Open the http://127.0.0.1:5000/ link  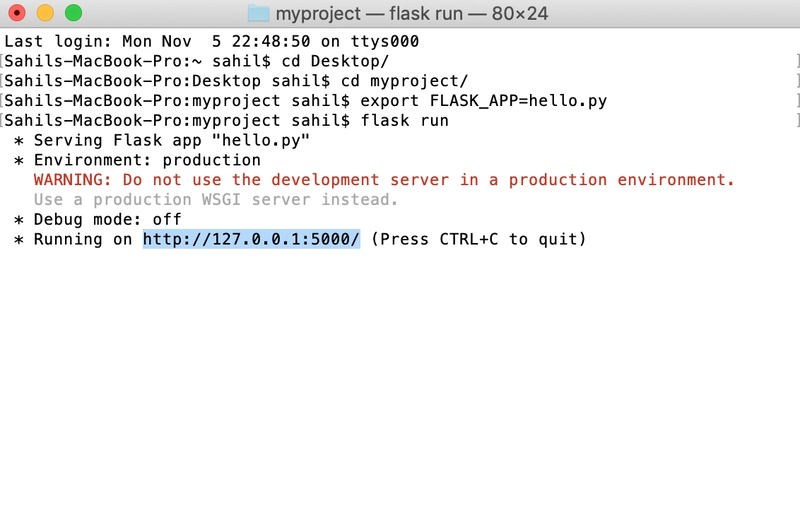pos(251,240)
